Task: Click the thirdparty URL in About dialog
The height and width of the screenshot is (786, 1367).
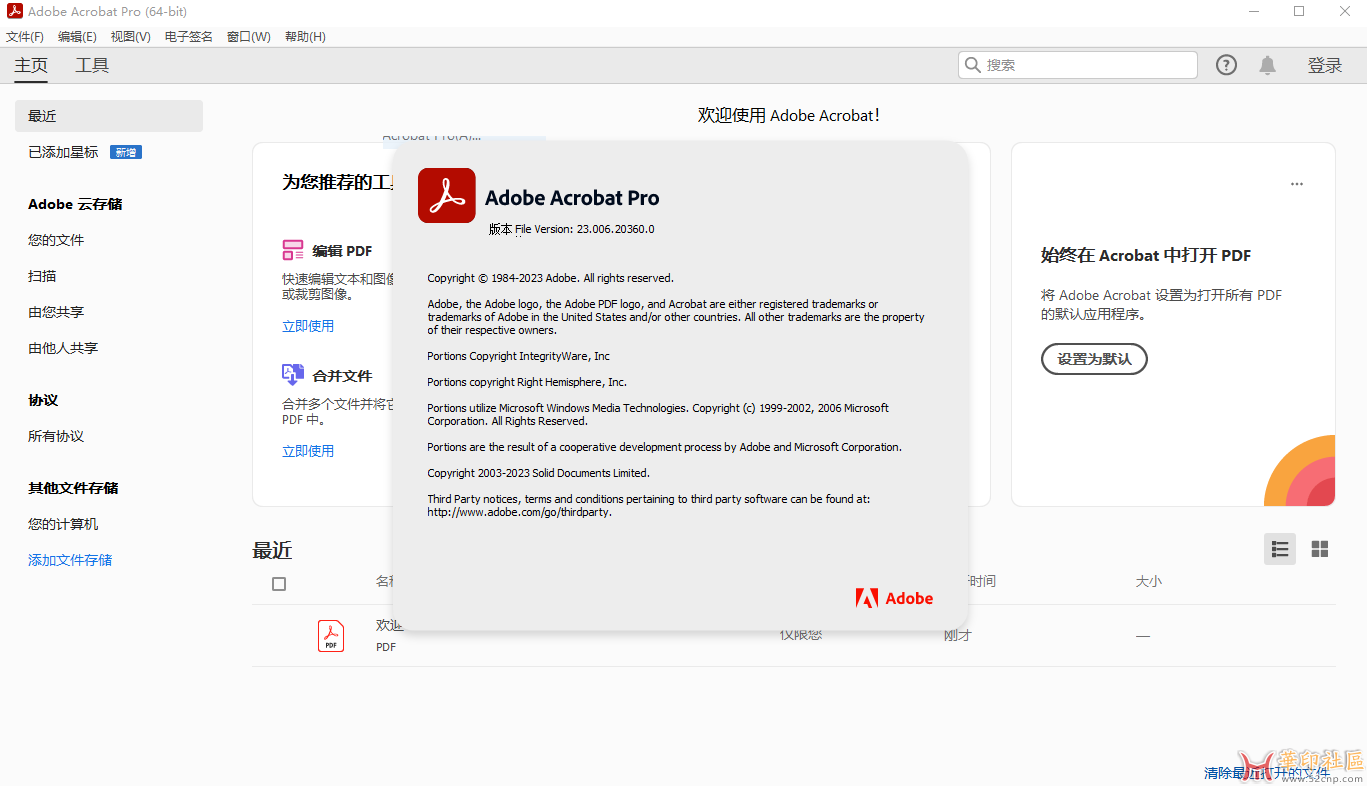Action: click(519, 512)
